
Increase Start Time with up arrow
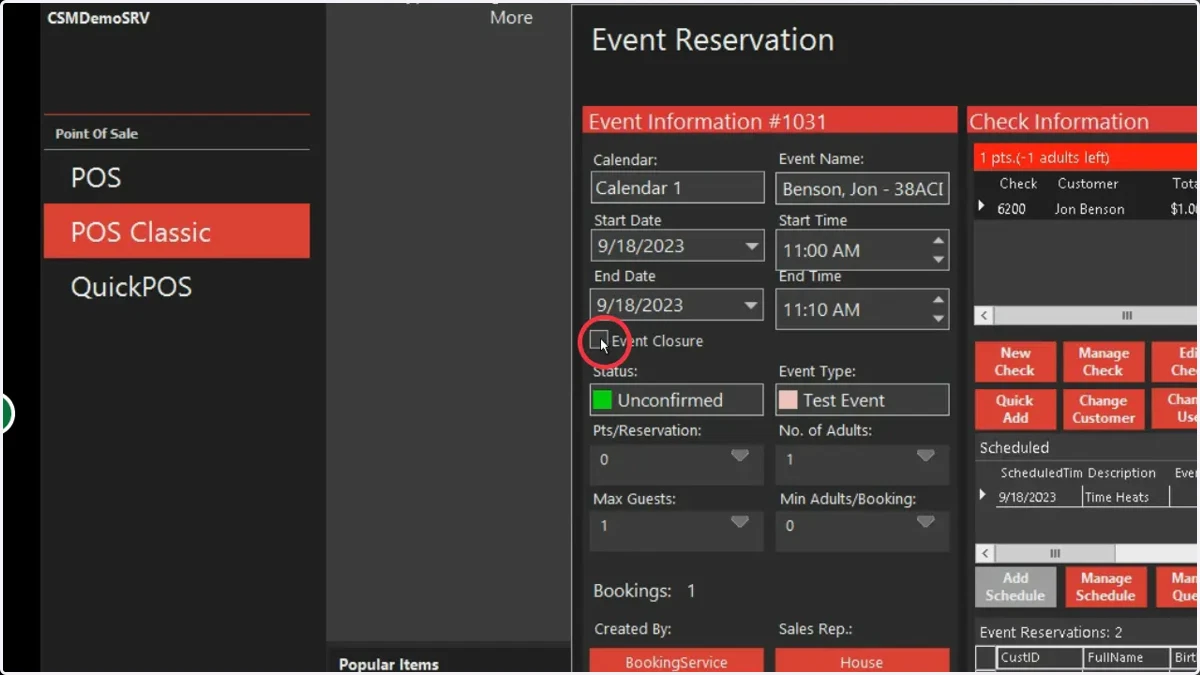pos(938,241)
